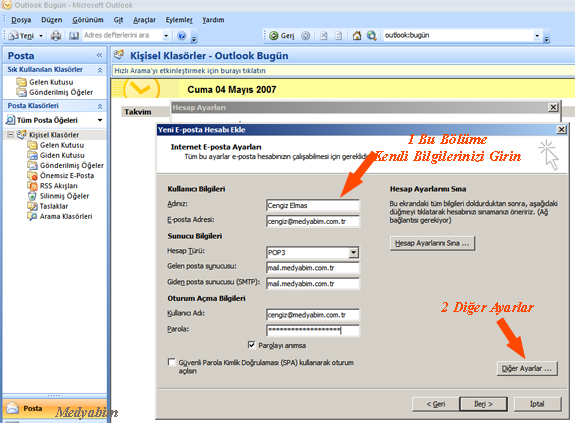The height and width of the screenshot is (423, 575).
Task: Click the Outlook Bugün header folder icon
Action: [x=119, y=55]
